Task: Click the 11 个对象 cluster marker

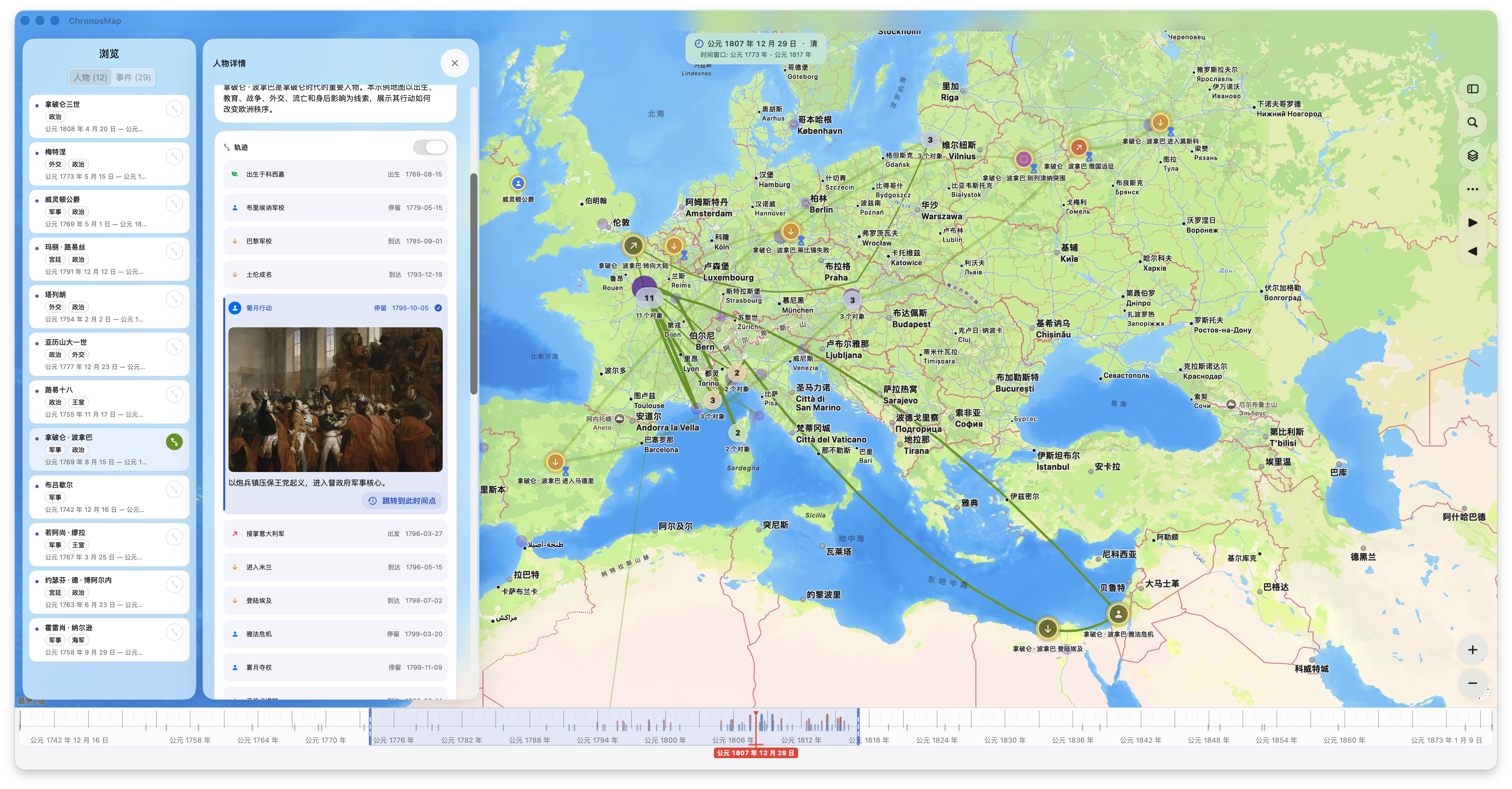Action: click(649, 297)
